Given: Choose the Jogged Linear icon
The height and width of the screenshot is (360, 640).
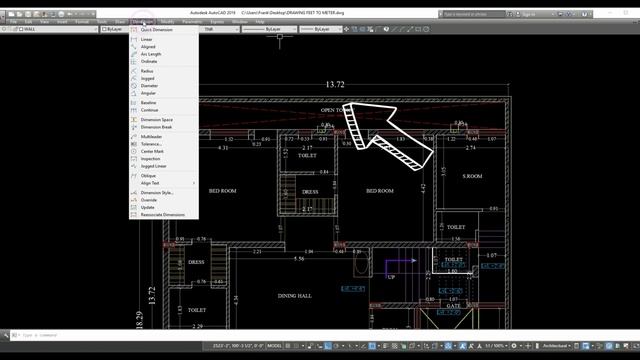Looking at the screenshot, I should (x=134, y=166).
